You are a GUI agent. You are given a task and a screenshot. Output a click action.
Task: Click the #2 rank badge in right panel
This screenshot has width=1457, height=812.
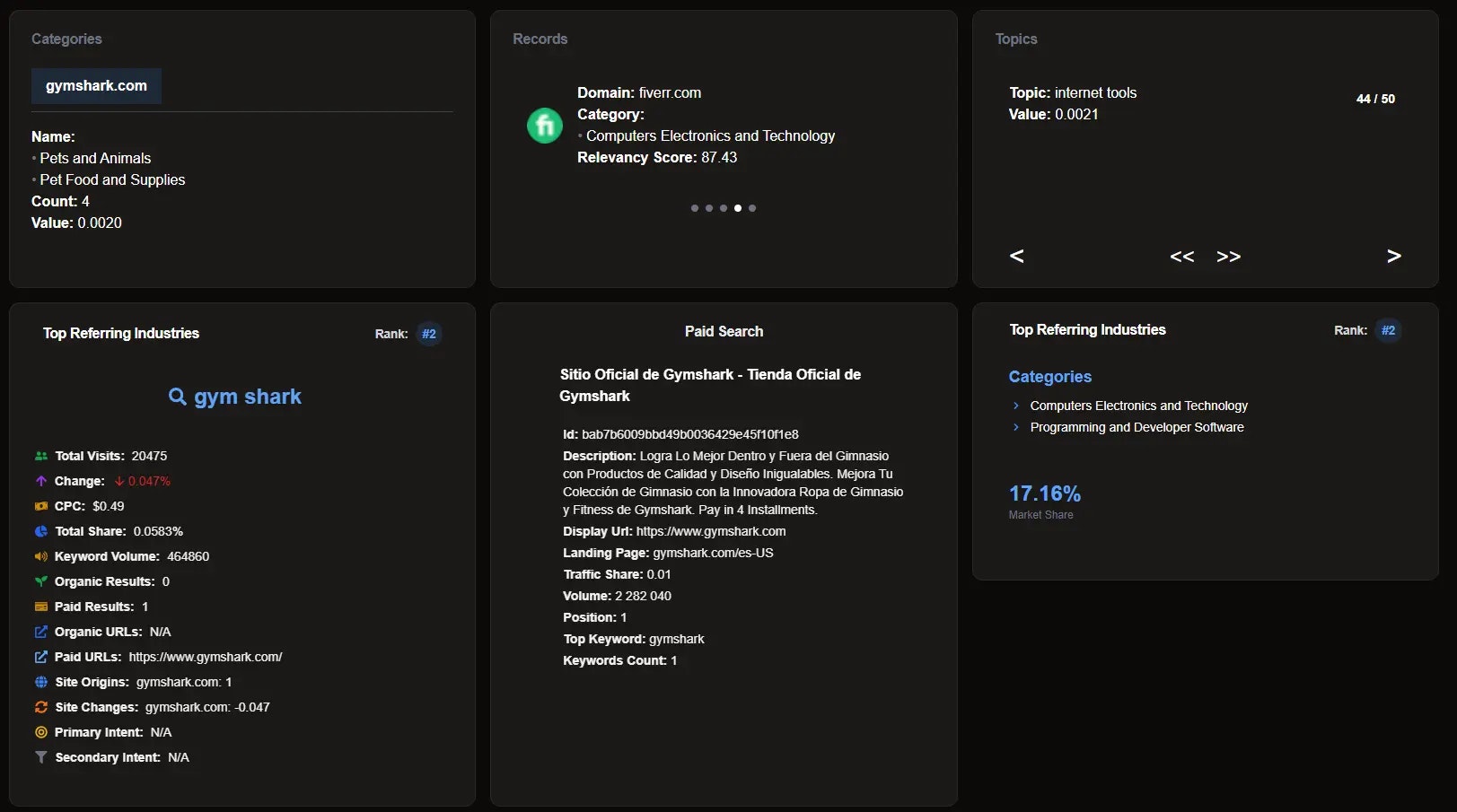(x=1388, y=330)
